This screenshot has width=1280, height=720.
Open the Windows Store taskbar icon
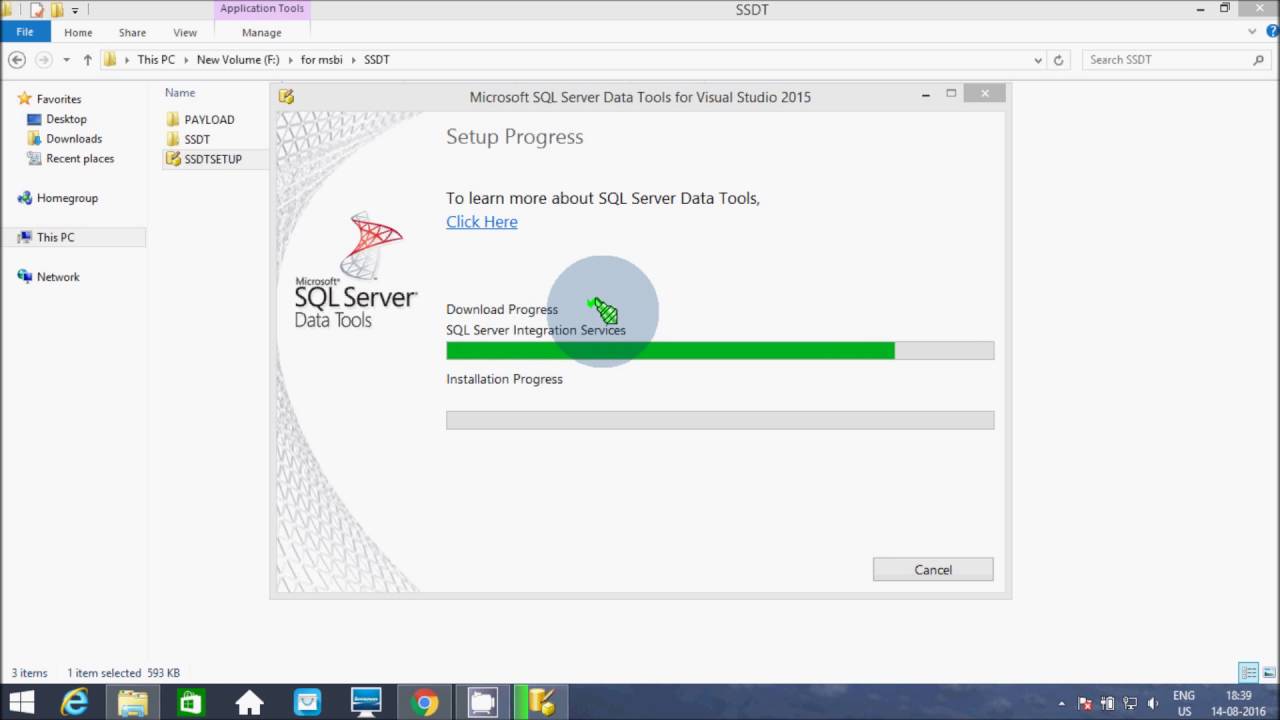[191, 703]
